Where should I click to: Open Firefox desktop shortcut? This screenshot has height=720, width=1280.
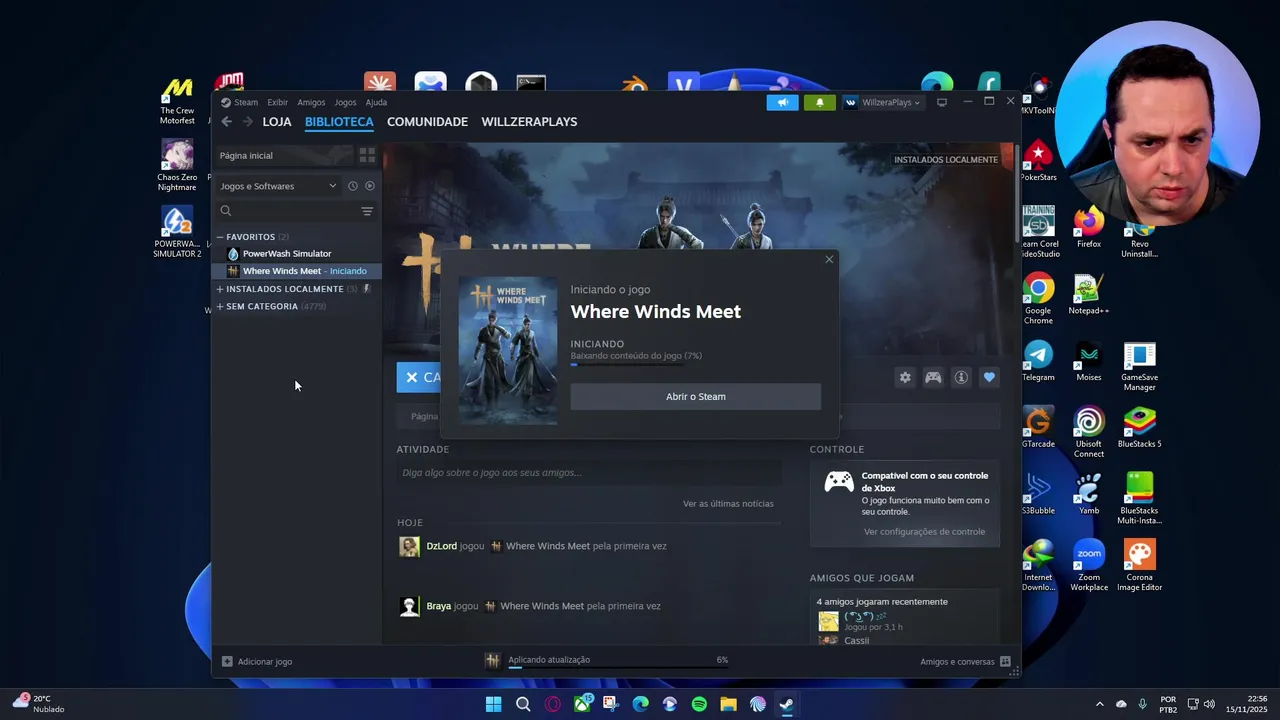coord(1088,228)
